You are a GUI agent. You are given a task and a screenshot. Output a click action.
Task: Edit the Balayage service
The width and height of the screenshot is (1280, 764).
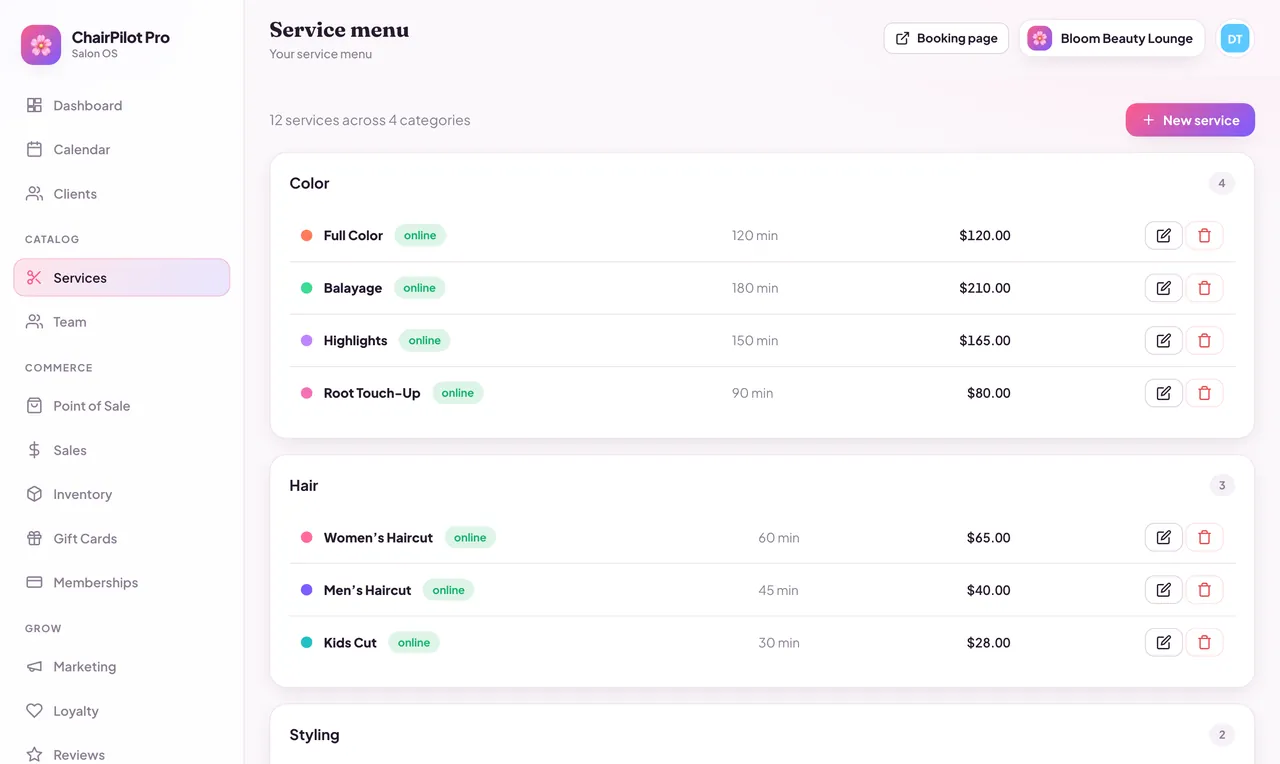[x=1163, y=288]
